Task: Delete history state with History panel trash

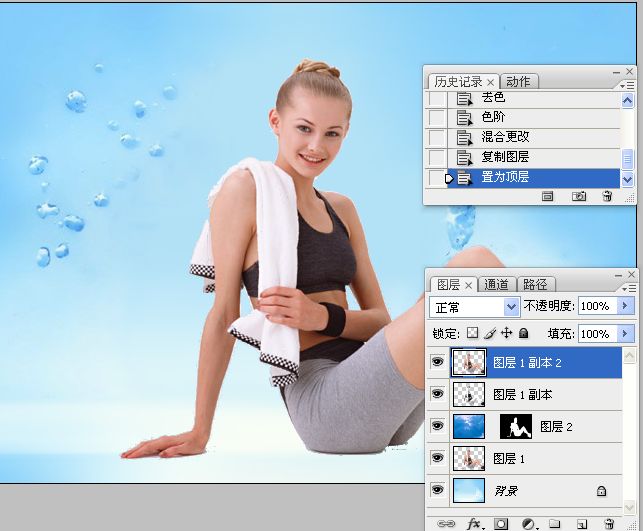Action: (607, 197)
